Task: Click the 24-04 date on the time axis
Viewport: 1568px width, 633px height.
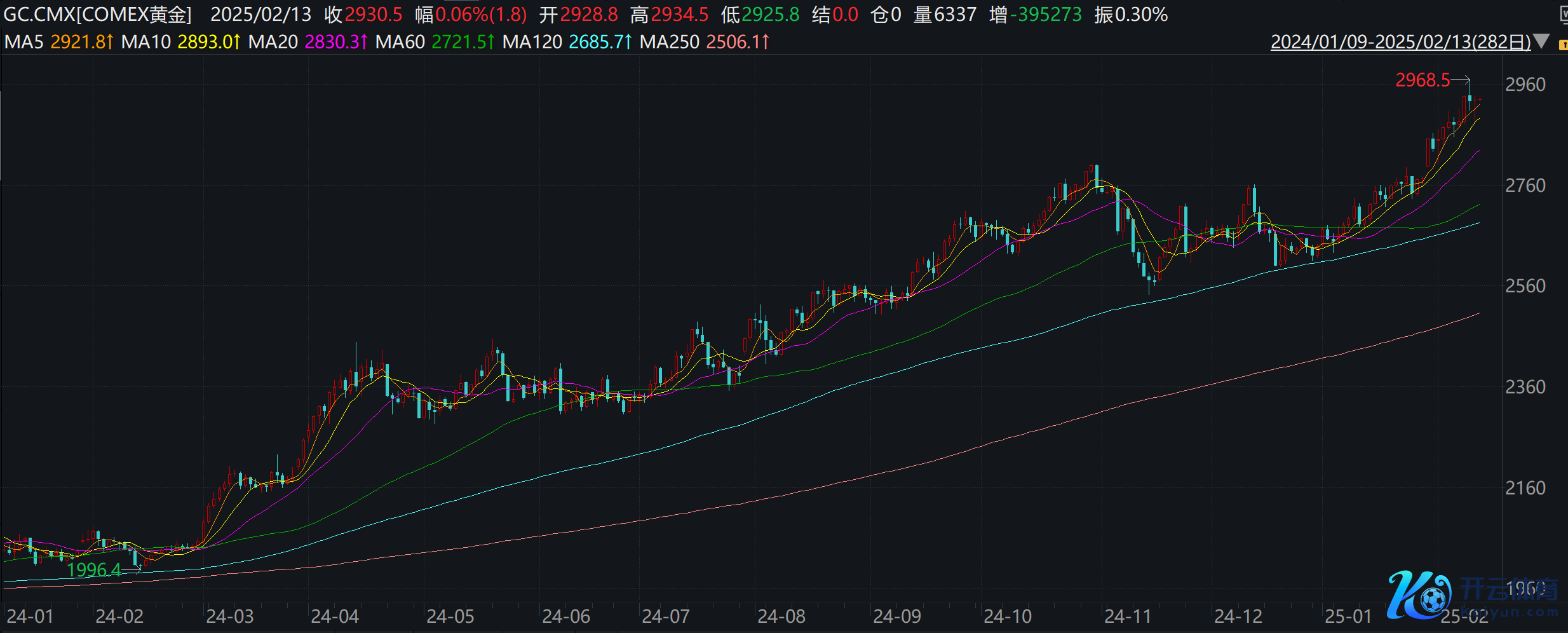Action: coord(334,616)
